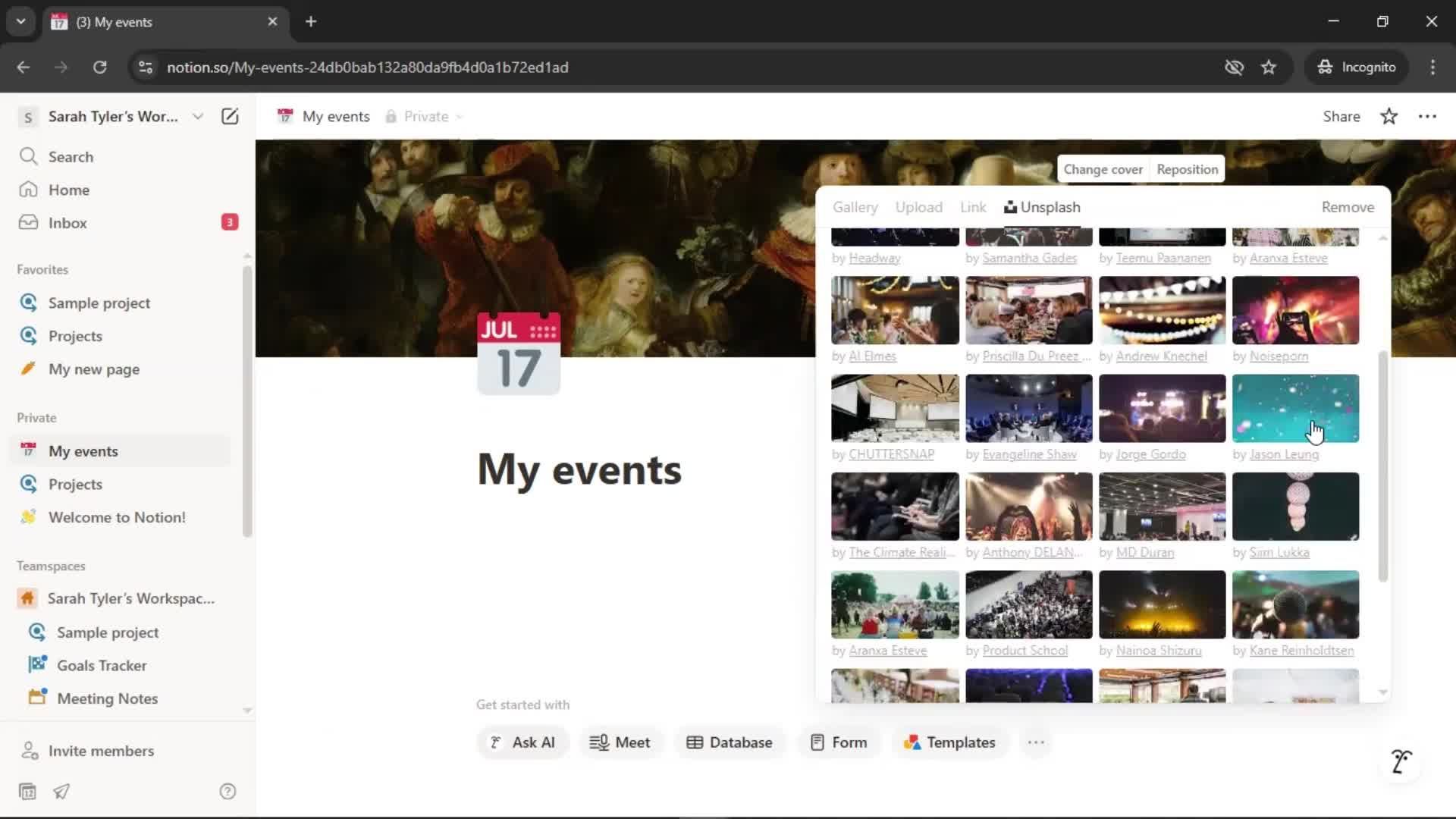Reload the browser page
1456x819 pixels.
pos(99,67)
